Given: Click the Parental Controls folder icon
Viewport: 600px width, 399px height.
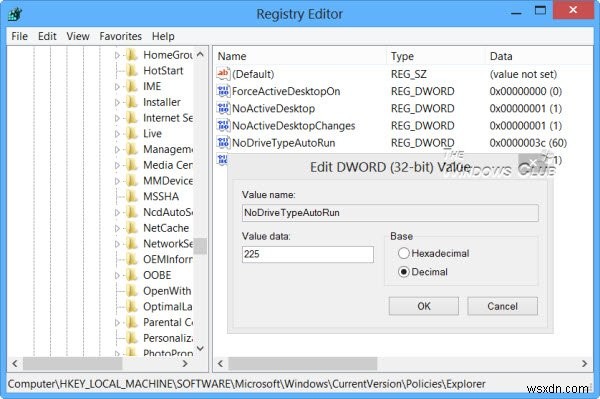Looking at the screenshot, I should pos(132,322).
